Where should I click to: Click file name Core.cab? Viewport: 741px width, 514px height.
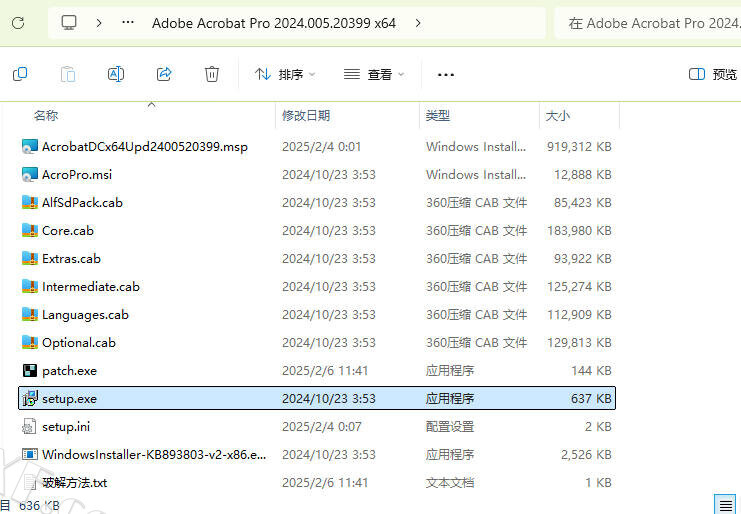(x=68, y=231)
